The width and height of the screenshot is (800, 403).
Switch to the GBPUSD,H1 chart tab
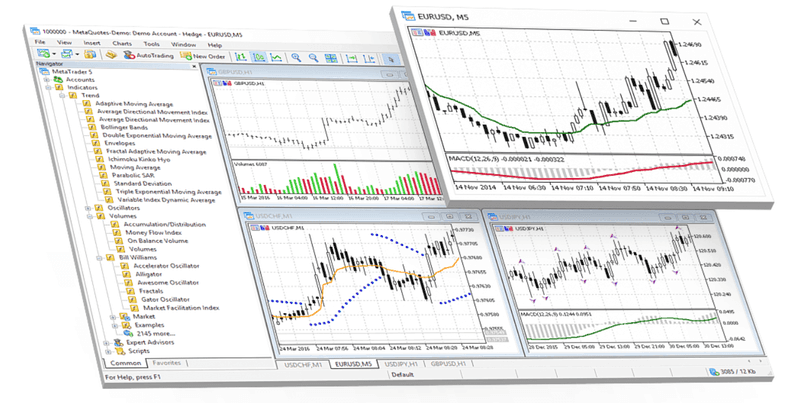[x=448, y=364]
